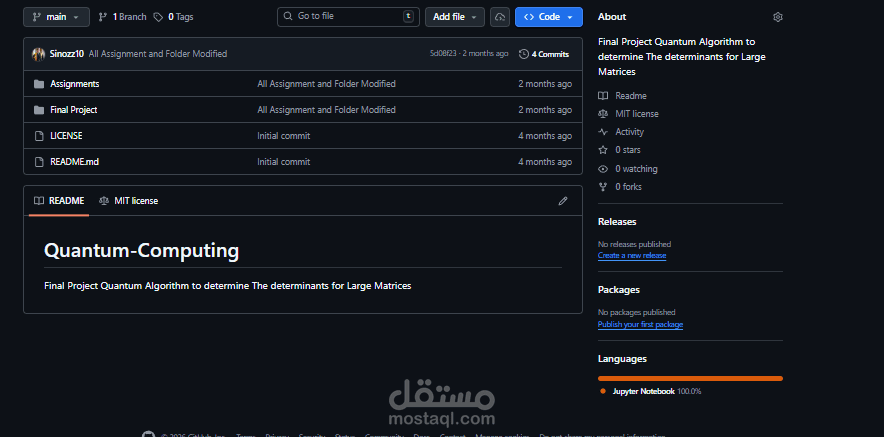The height and width of the screenshot is (437, 884).
Task: View the 0 forks link
Action: coord(628,187)
